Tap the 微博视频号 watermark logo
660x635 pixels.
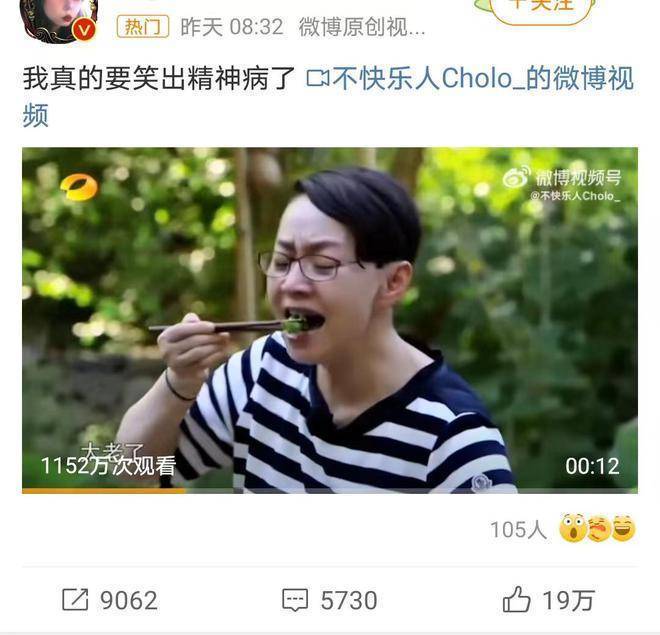click(x=562, y=177)
